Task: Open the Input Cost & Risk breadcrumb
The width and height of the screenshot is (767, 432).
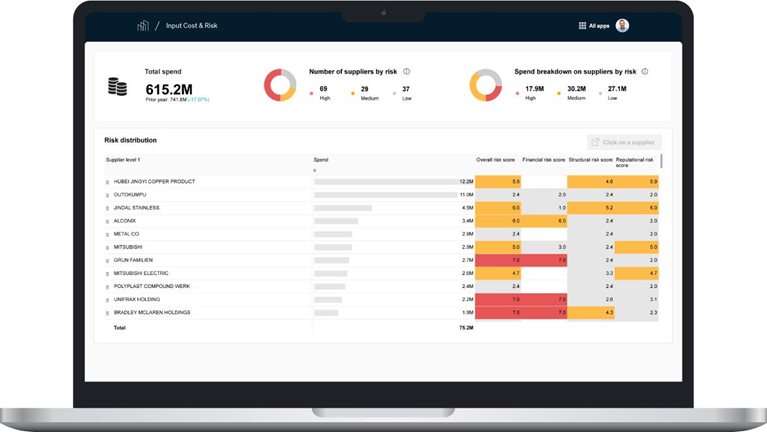Action: point(194,25)
